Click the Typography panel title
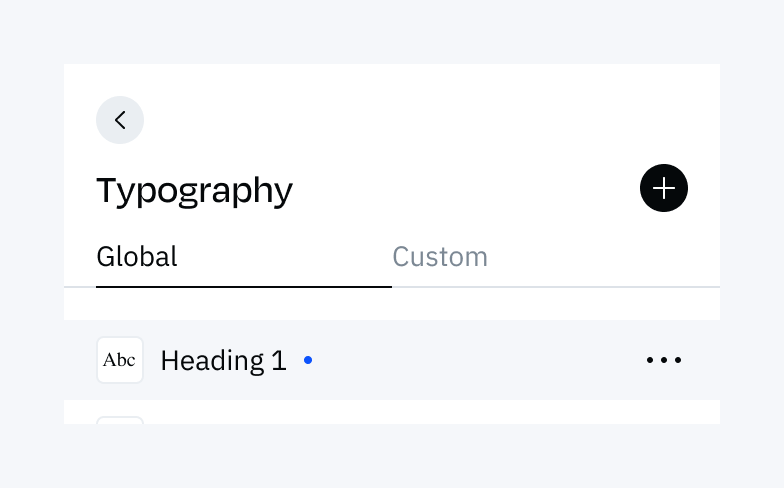The height and width of the screenshot is (488, 784). click(x=194, y=191)
